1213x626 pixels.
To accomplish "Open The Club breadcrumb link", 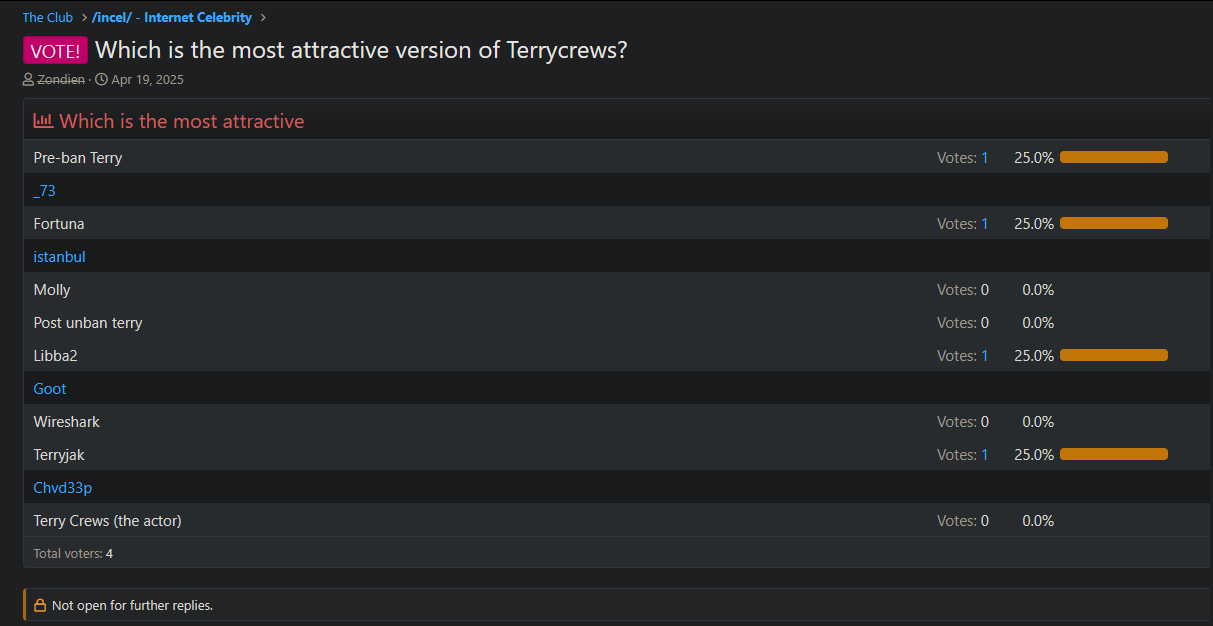I will [x=48, y=18].
